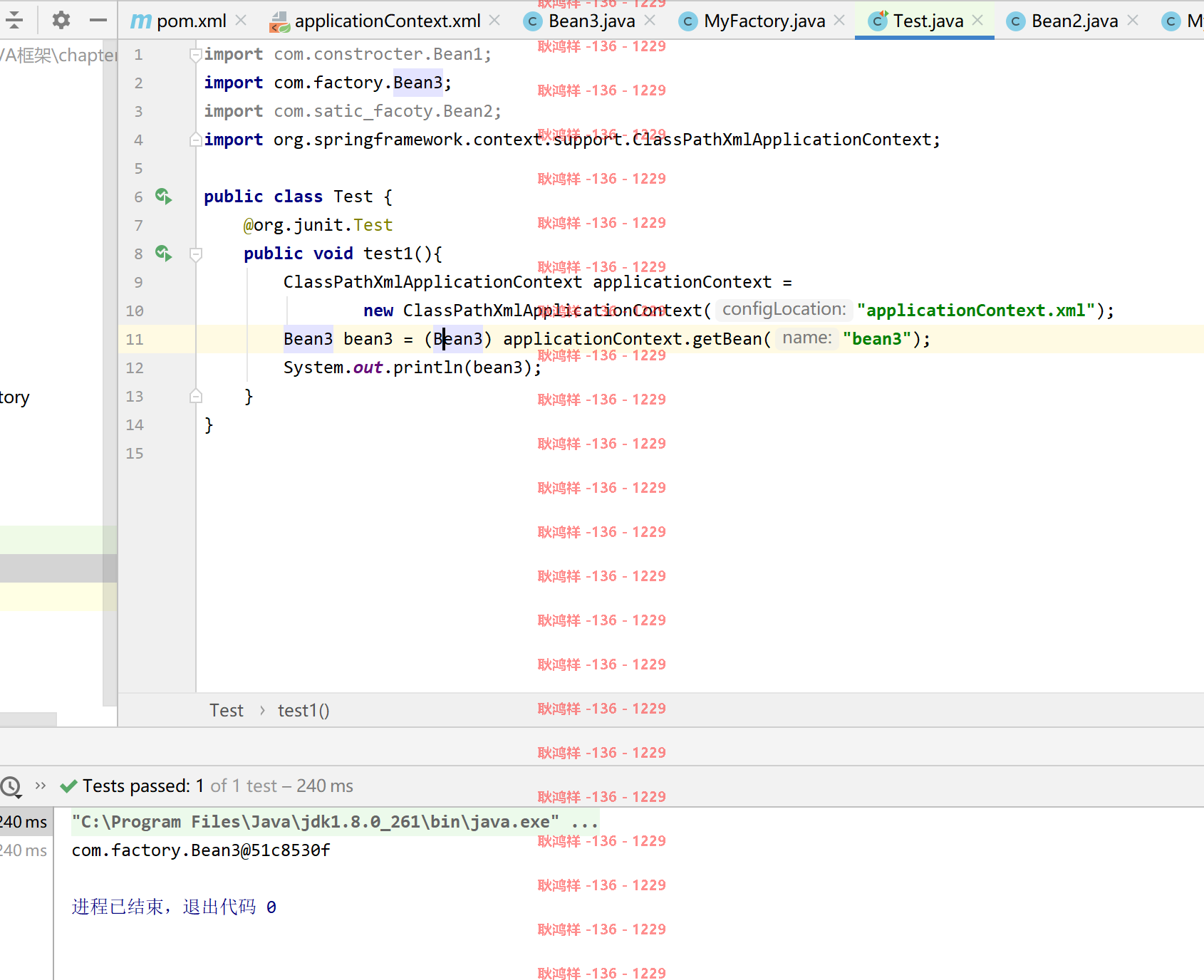This screenshot has width=1204, height=980.
Task: Click the Maven icon on pom.xml tab
Action: (141, 22)
